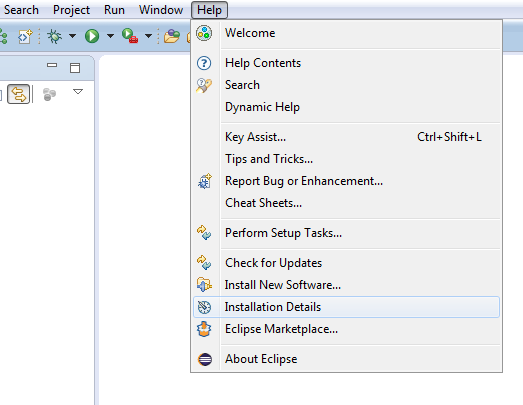Open the Window menu

[161, 10]
